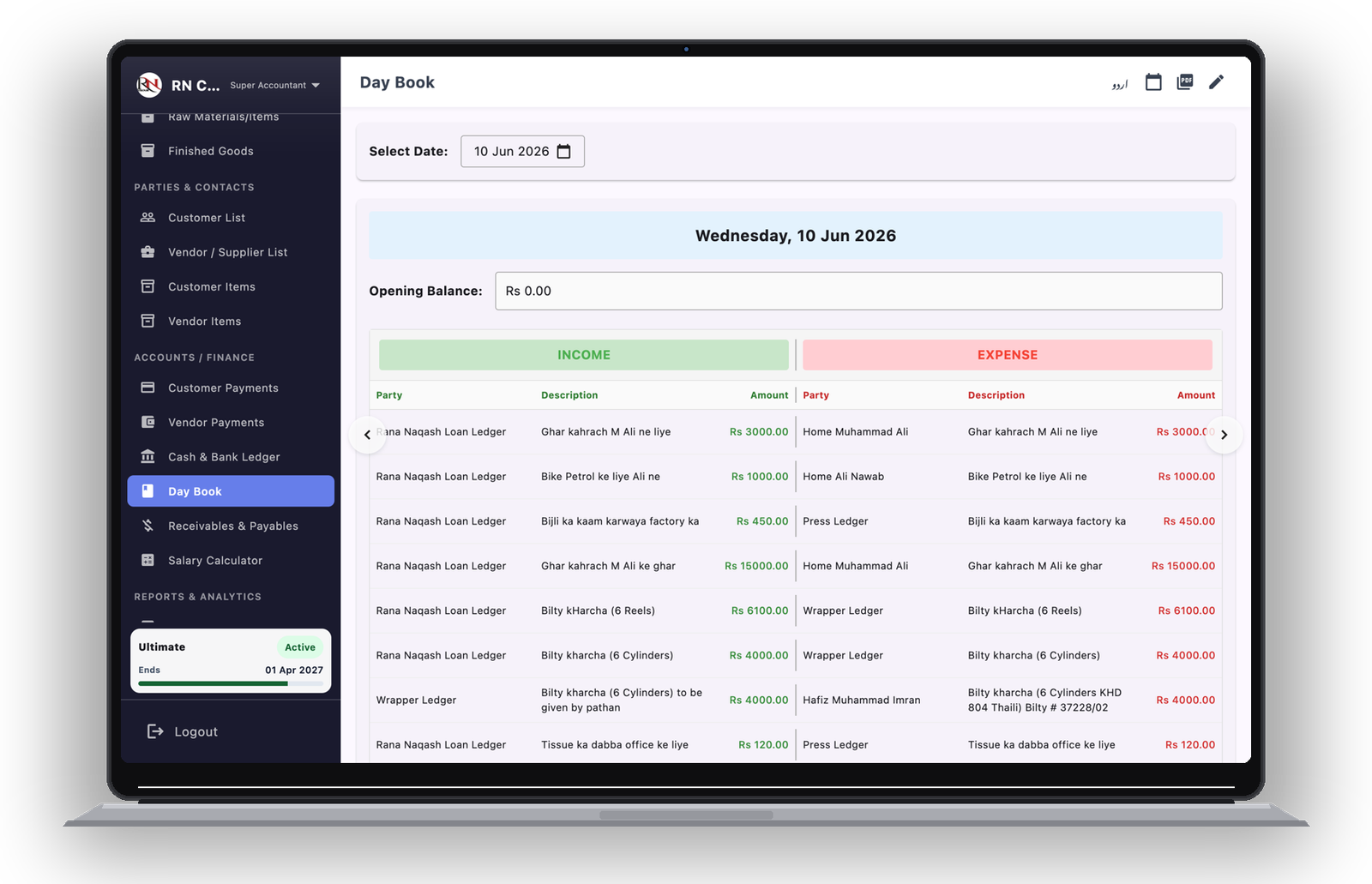Click income amount Rs 15000.00
1372x884 pixels.
(x=756, y=566)
